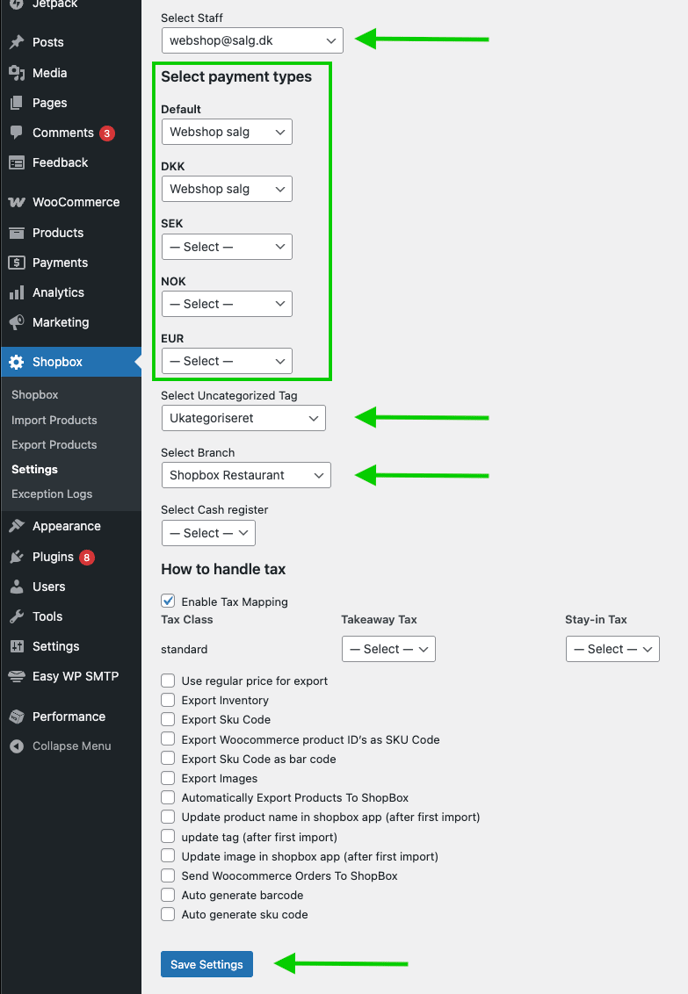Viewport: 688px width, 994px height.
Task: Click the Save Settings button
Action: [x=206, y=964]
